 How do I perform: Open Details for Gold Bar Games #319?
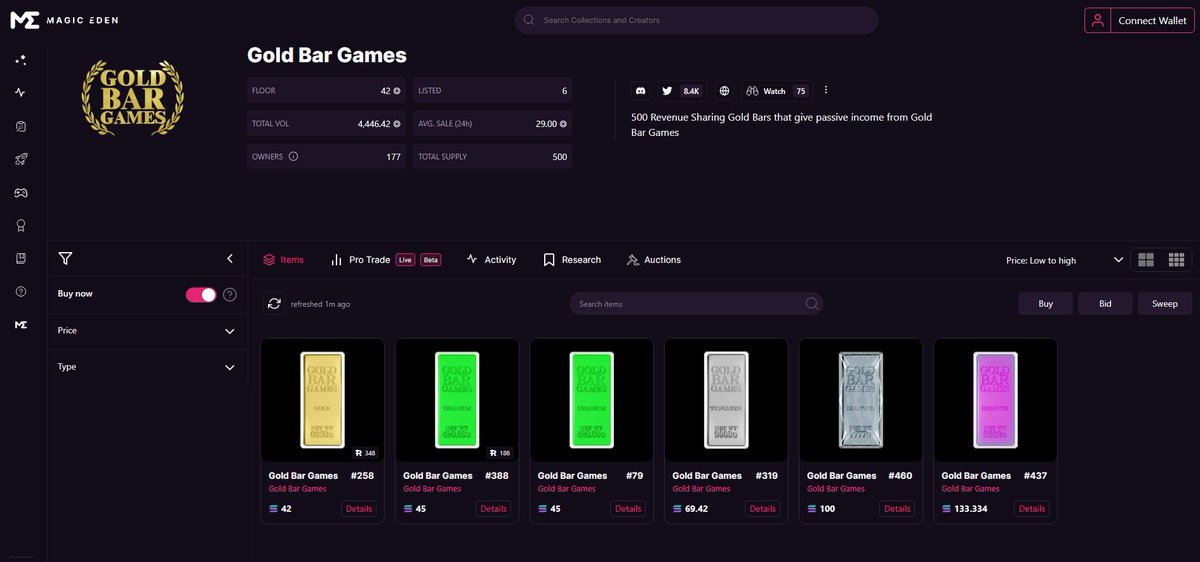tap(763, 509)
